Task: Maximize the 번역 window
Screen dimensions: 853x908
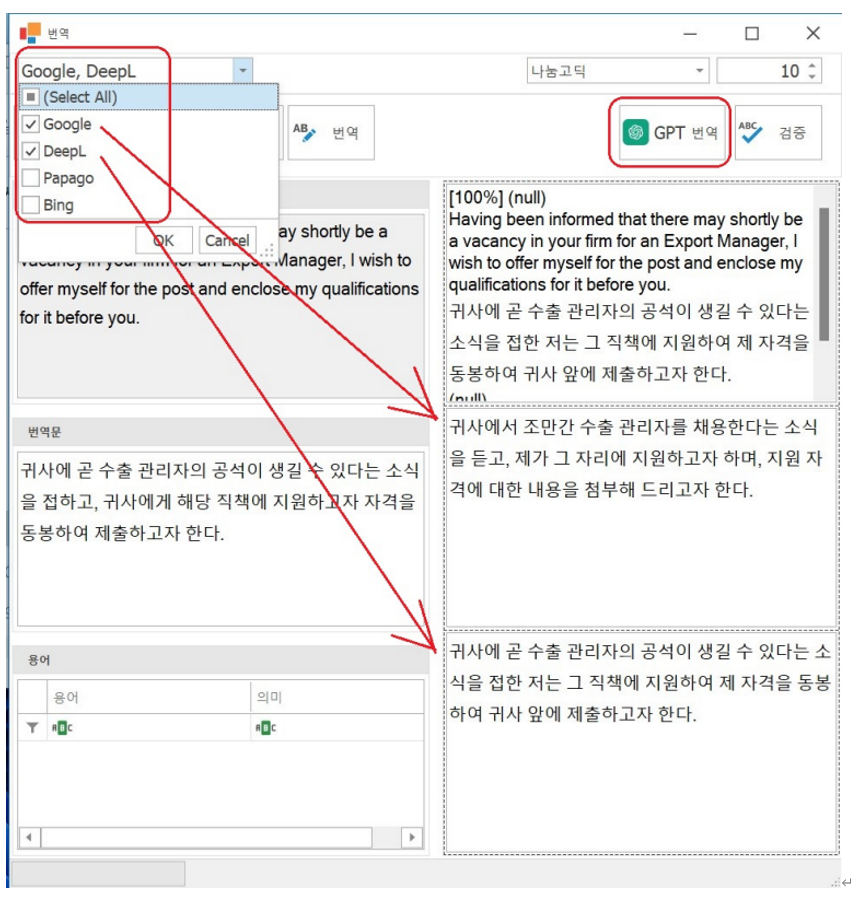Action: pyautogui.click(x=752, y=34)
